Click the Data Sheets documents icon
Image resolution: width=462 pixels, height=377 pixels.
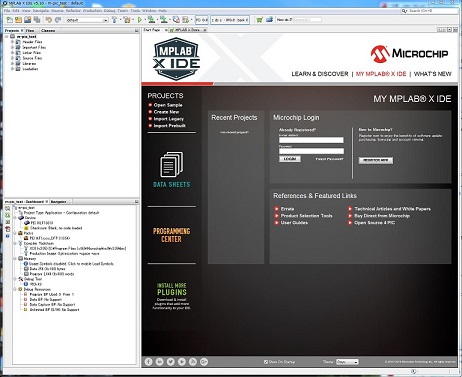pos(171,164)
